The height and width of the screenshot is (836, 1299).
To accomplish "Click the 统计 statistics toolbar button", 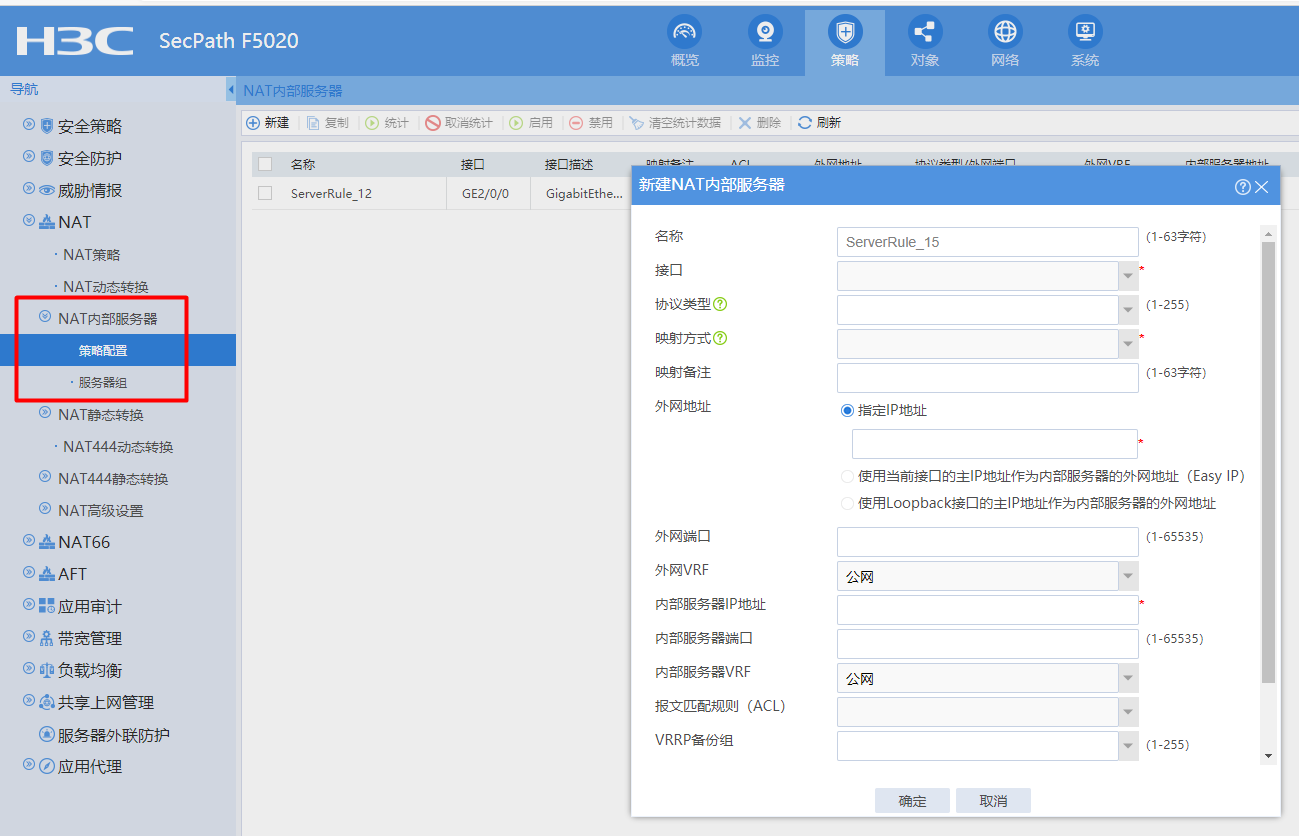I will click(x=387, y=123).
